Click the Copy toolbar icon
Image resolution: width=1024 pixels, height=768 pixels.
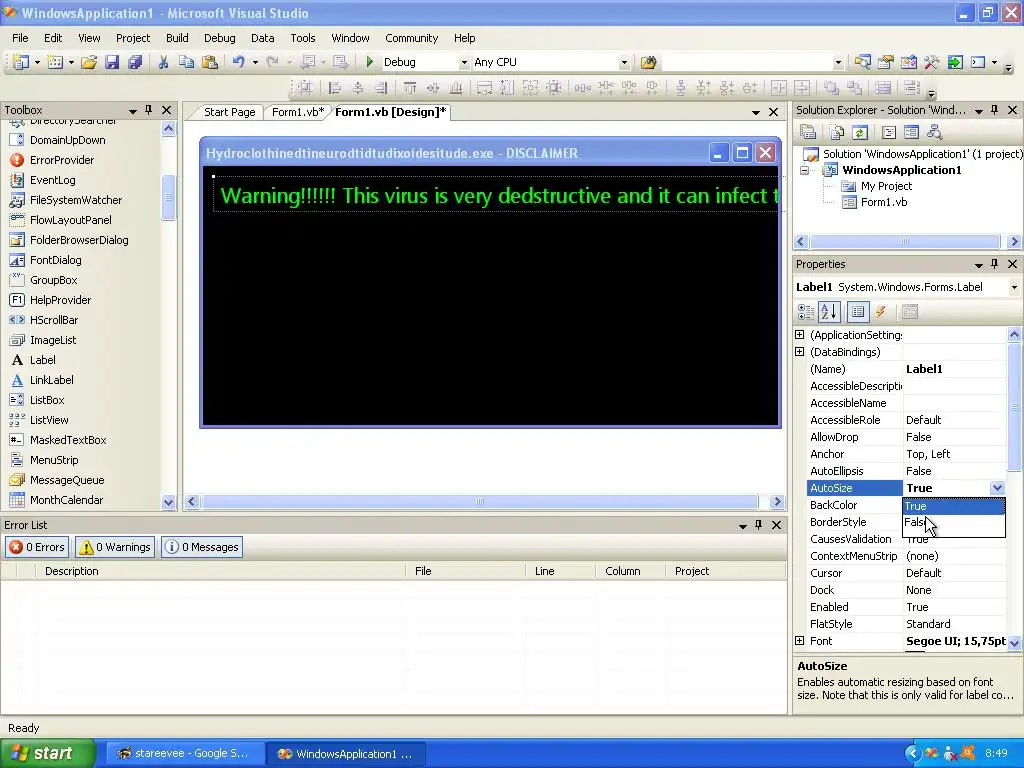186,62
